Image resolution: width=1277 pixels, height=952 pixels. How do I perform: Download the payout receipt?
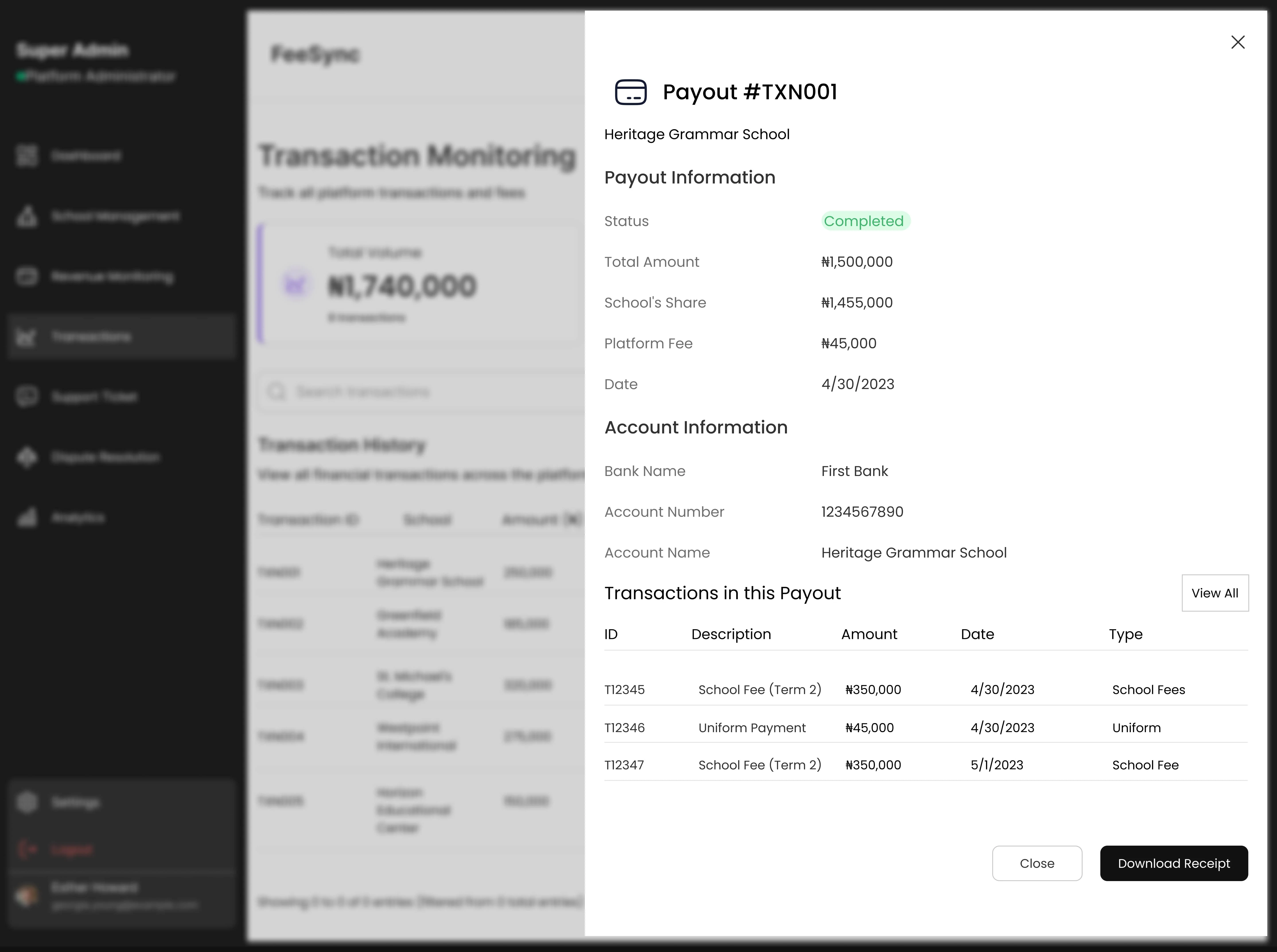click(x=1174, y=863)
